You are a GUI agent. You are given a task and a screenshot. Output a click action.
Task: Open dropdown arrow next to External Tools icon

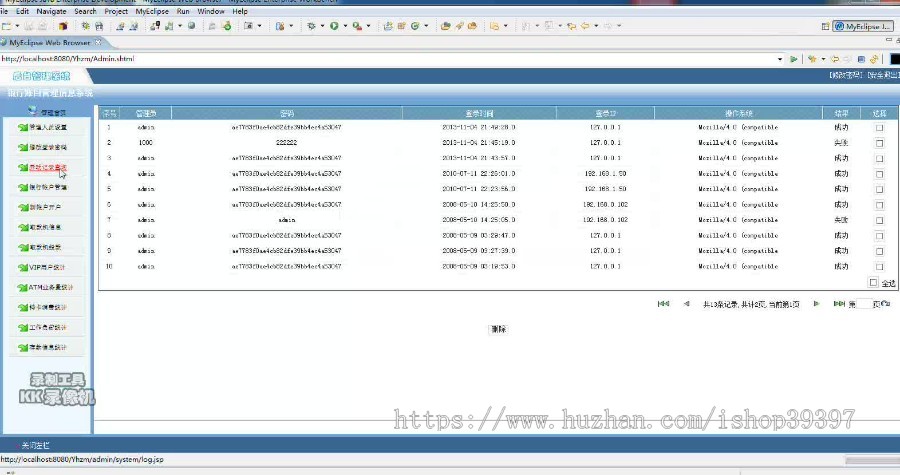(x=368, y=26)
